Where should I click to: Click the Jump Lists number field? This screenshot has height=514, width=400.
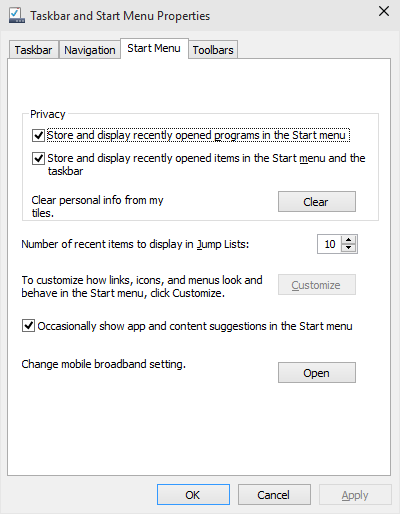pyautogui.click(x=330, y=244)
